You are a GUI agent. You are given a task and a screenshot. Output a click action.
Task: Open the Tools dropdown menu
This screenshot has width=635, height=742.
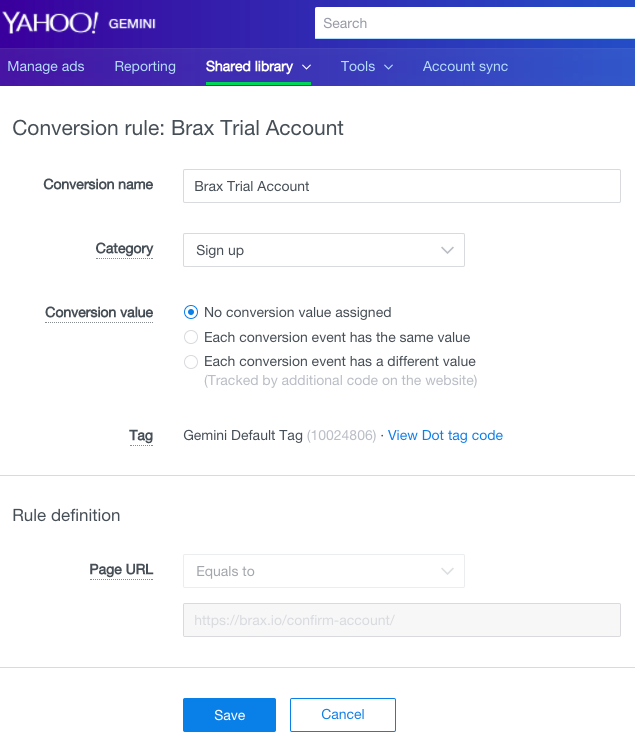(x=366, y=67)
